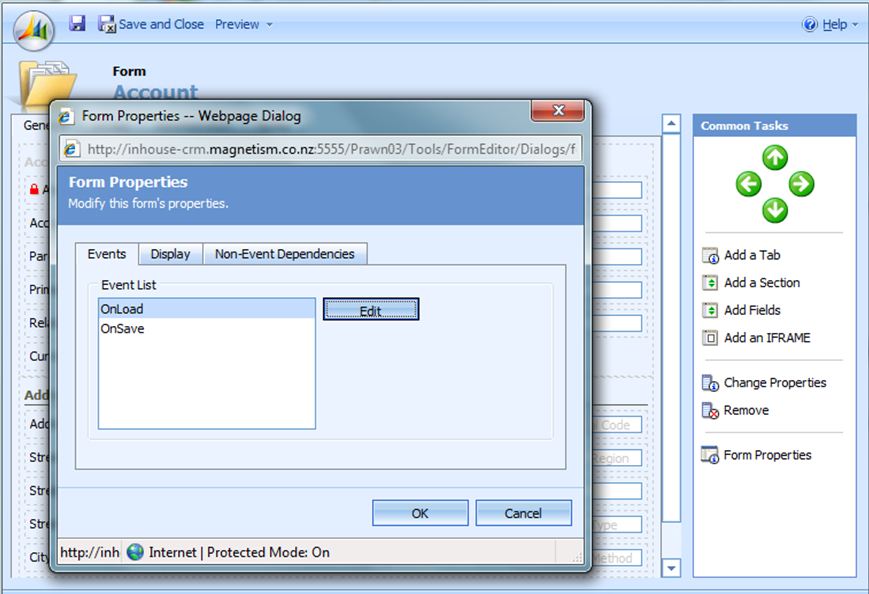This screenshot has height=594, width=869.
Task: Click Add a Section task
Action: (761, 283)
